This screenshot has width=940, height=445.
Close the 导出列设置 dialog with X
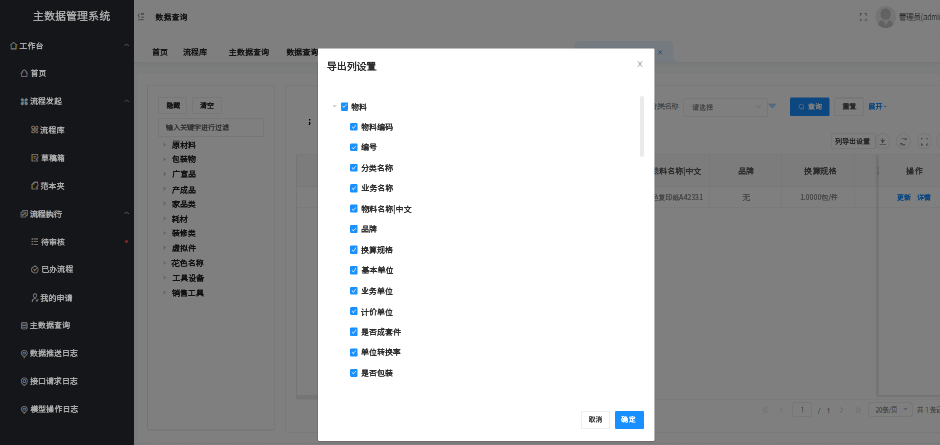640,64
